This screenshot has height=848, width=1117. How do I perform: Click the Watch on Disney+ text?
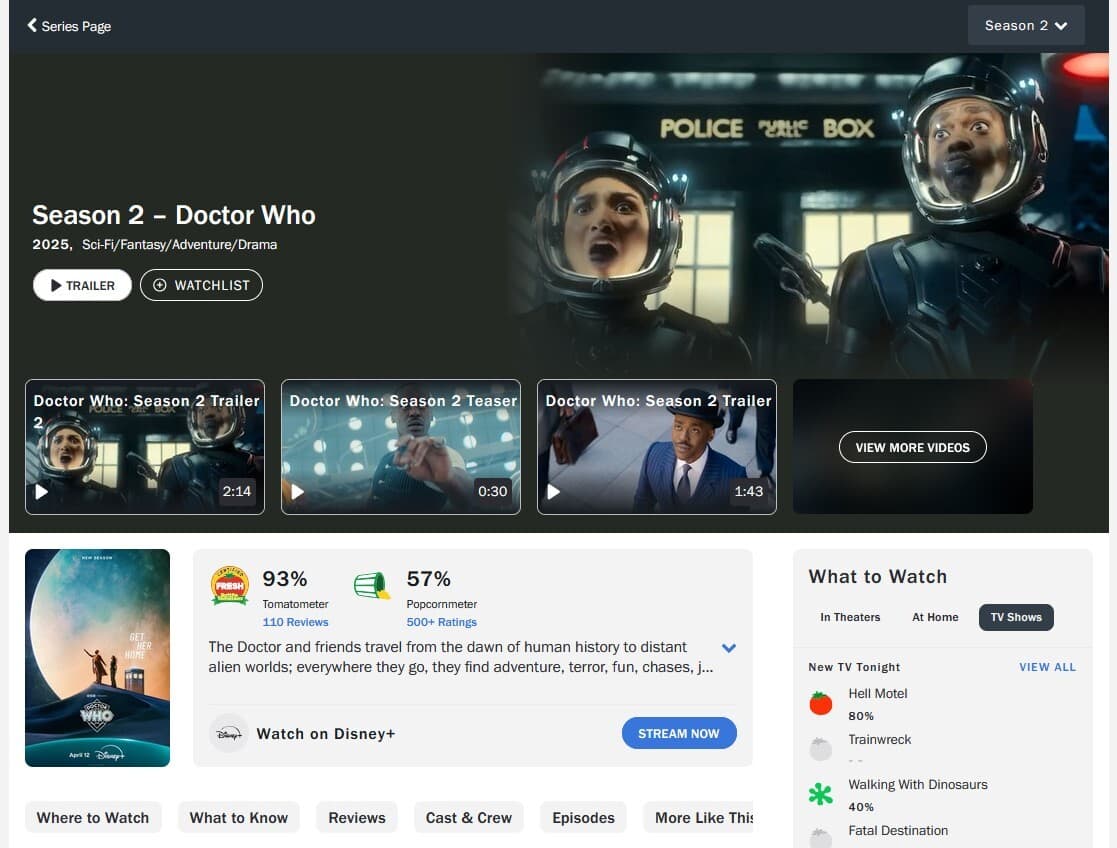[326, 734]
